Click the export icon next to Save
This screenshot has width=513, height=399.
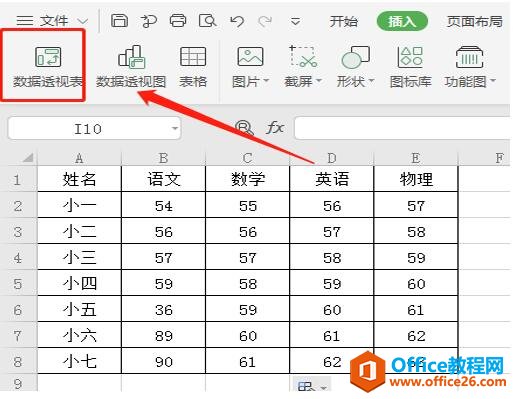point(149,21)
